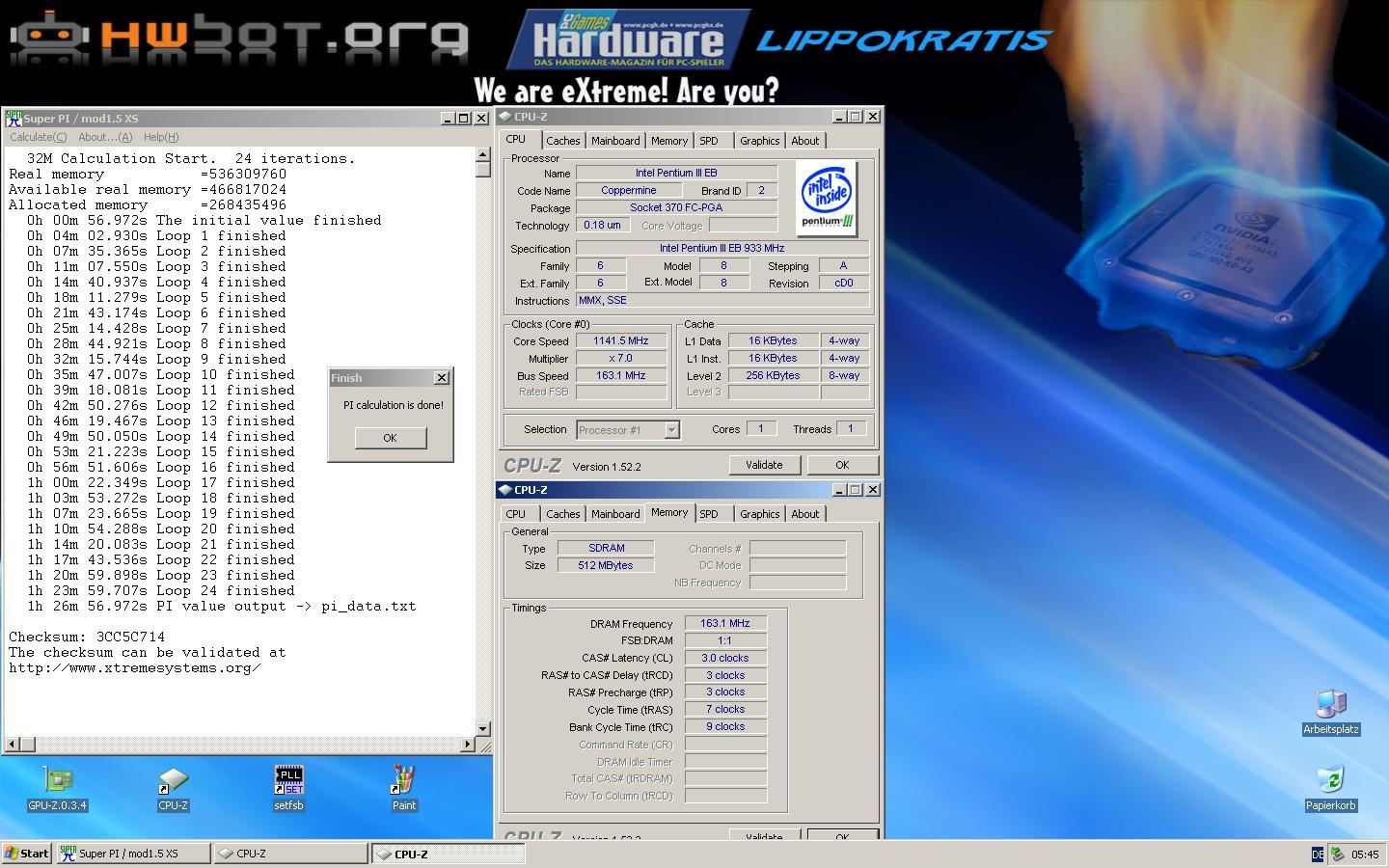Switch to Super PI taskbar button

(132, 854)
